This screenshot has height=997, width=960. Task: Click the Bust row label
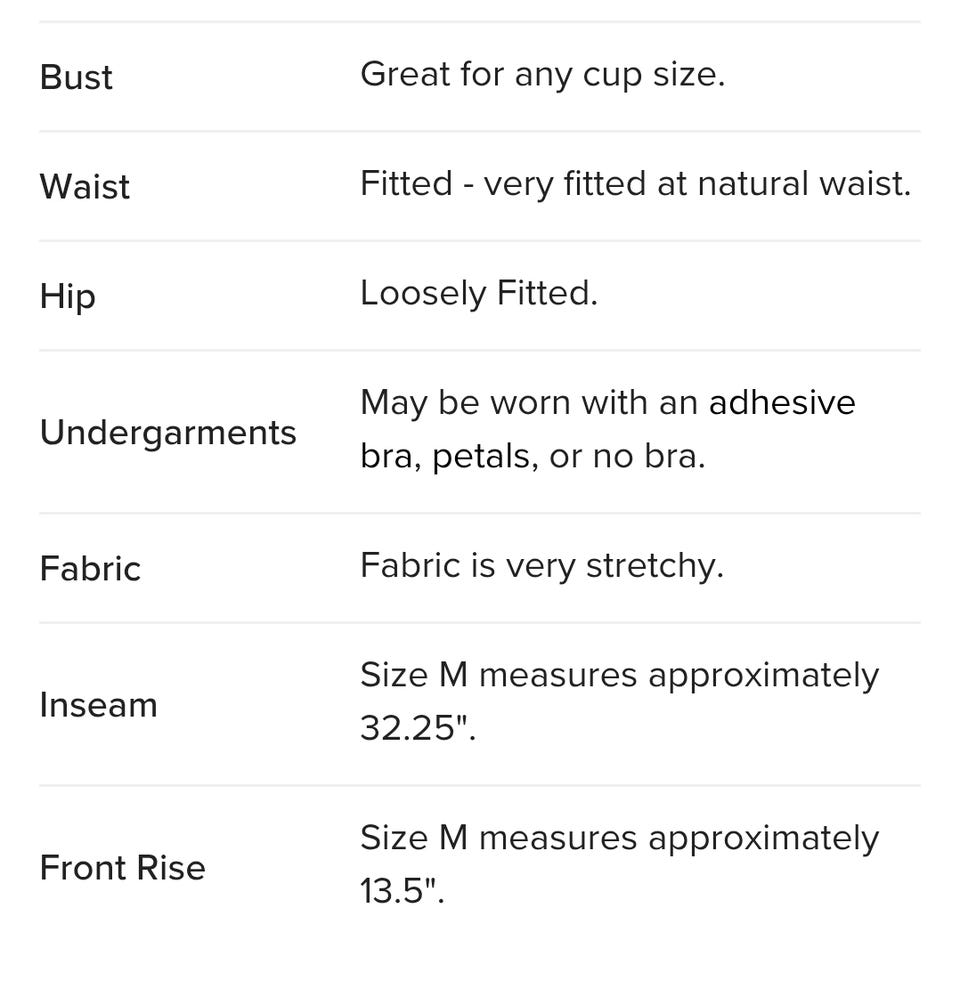coord(76,78)
